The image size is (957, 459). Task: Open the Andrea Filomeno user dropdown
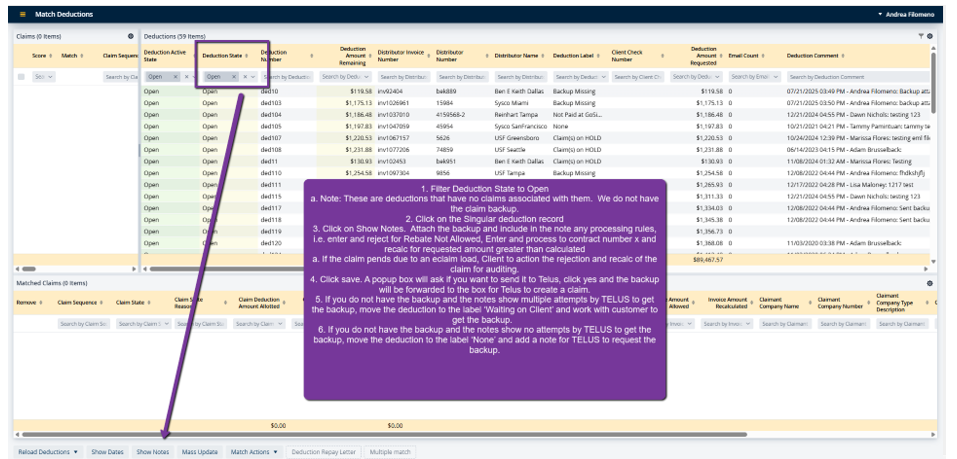[908, 15]
